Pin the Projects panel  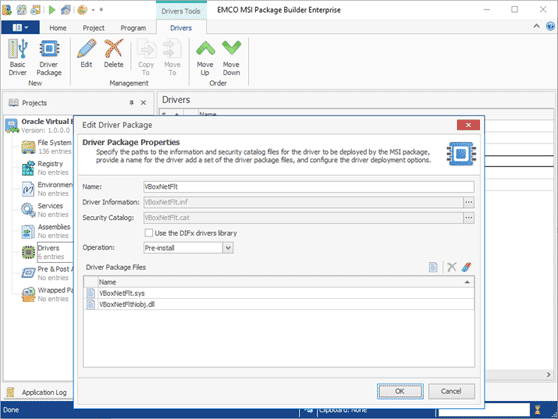click(x=131, y=103)
